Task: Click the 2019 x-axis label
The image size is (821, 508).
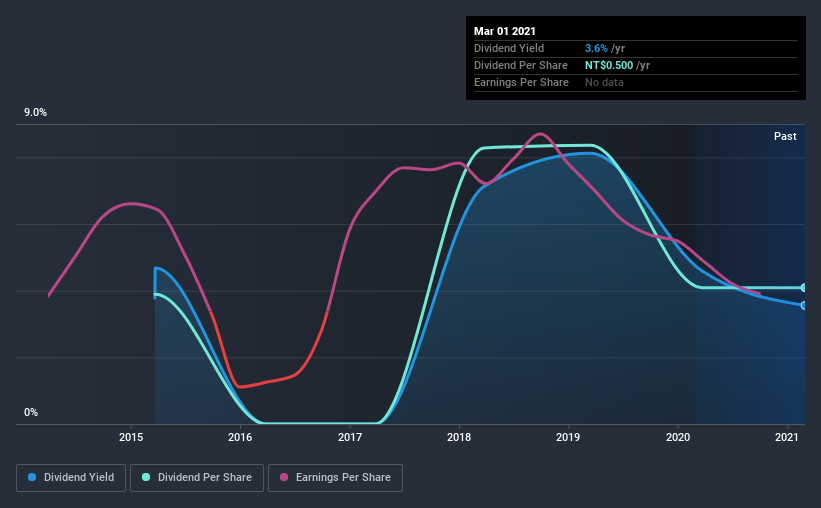Action: point(568,437)
